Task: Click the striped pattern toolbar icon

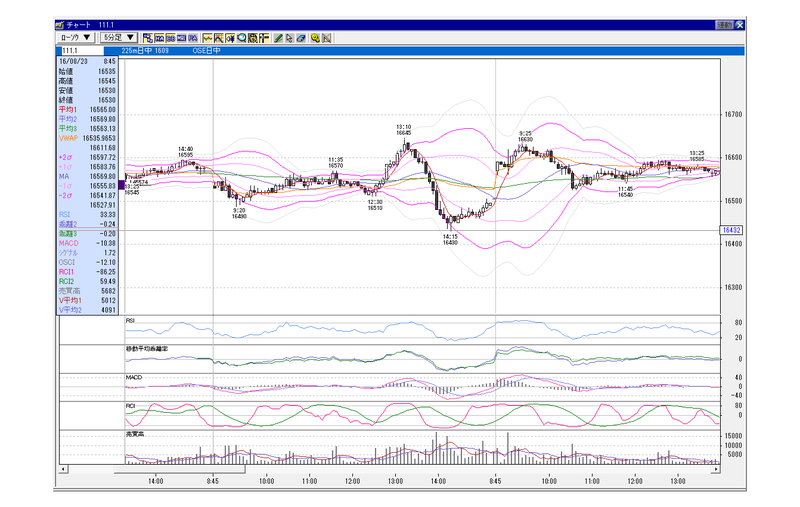Action: coord(253,38)
